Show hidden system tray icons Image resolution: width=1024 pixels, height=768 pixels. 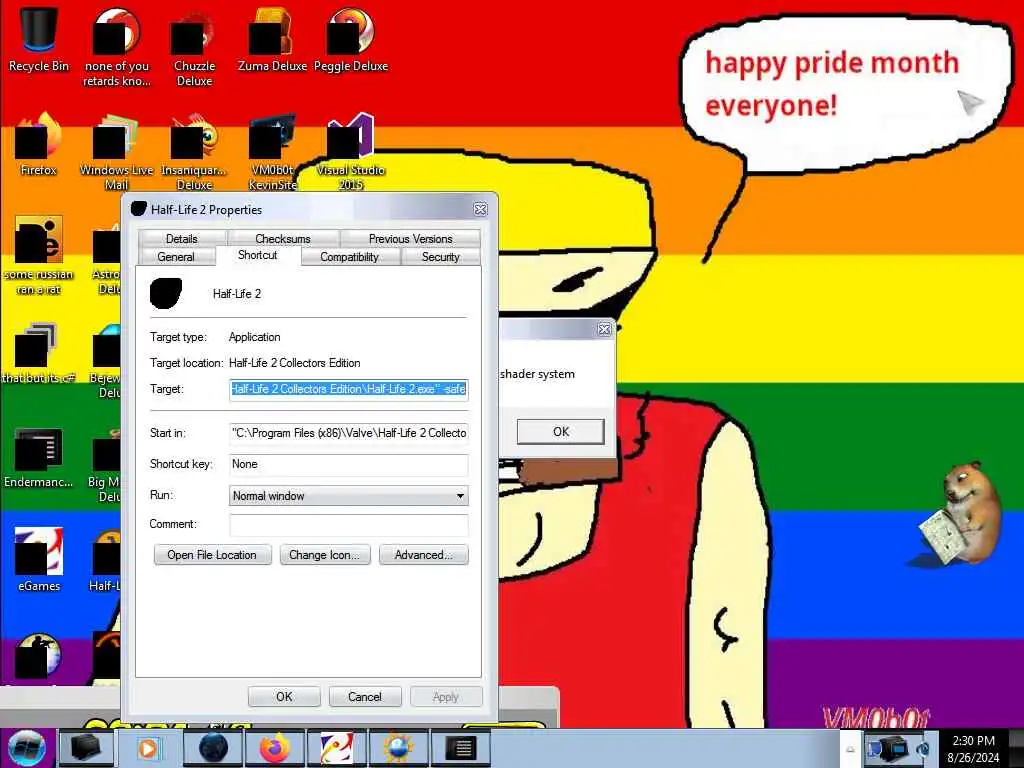coord(850,749)
